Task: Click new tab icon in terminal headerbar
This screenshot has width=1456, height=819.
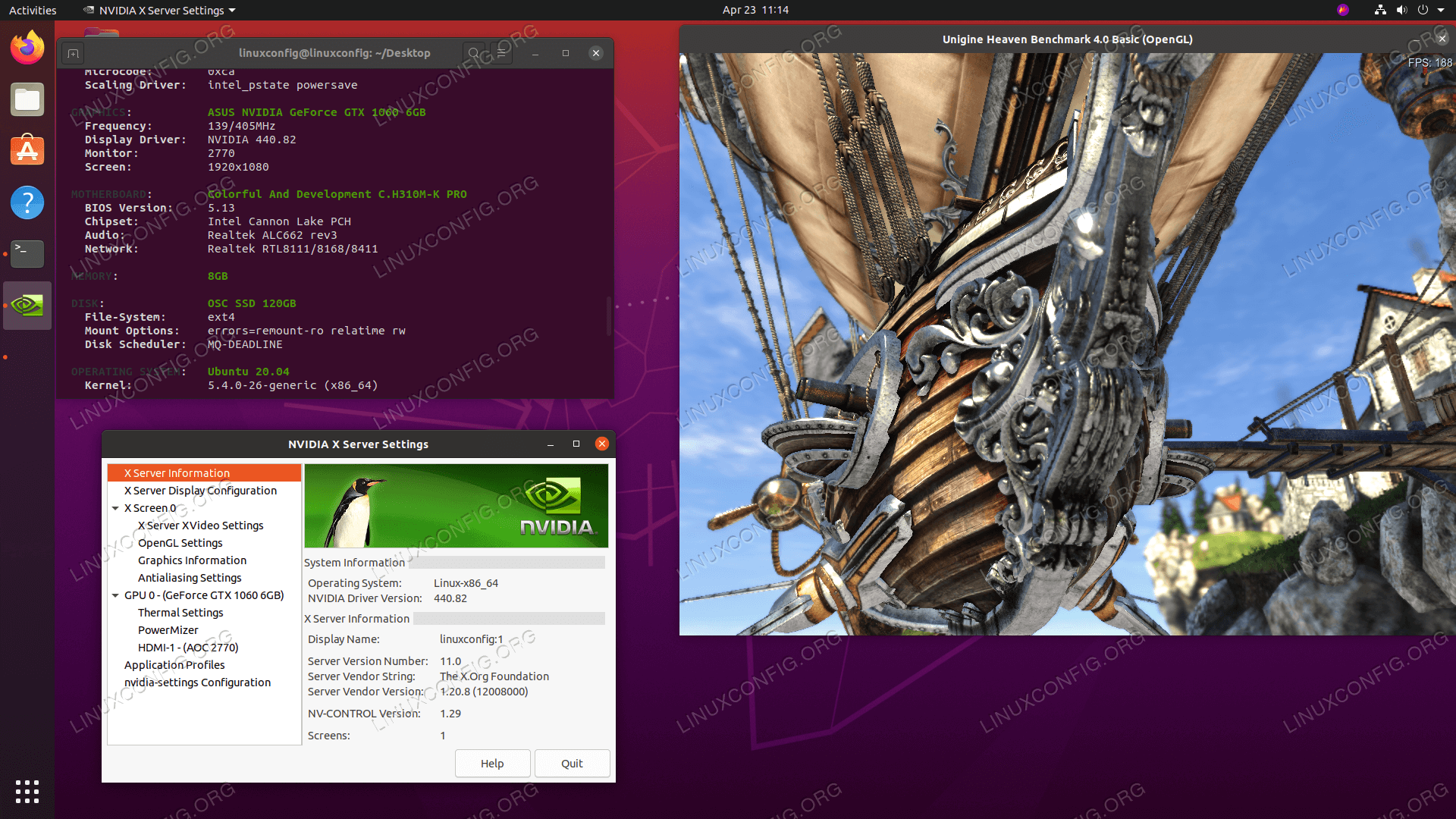Action: pos(73,53)
